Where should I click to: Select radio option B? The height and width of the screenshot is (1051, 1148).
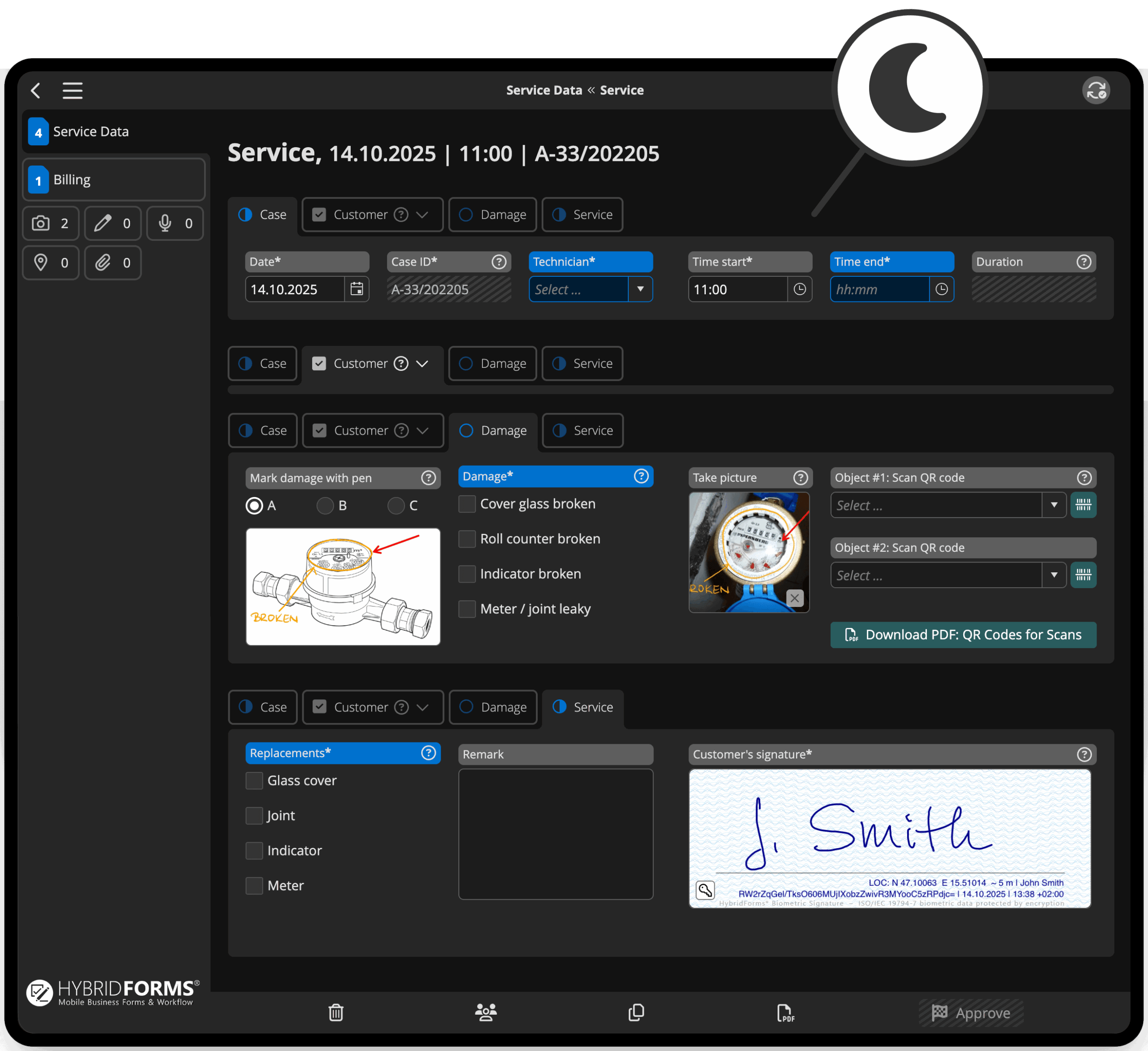point(325,505)
